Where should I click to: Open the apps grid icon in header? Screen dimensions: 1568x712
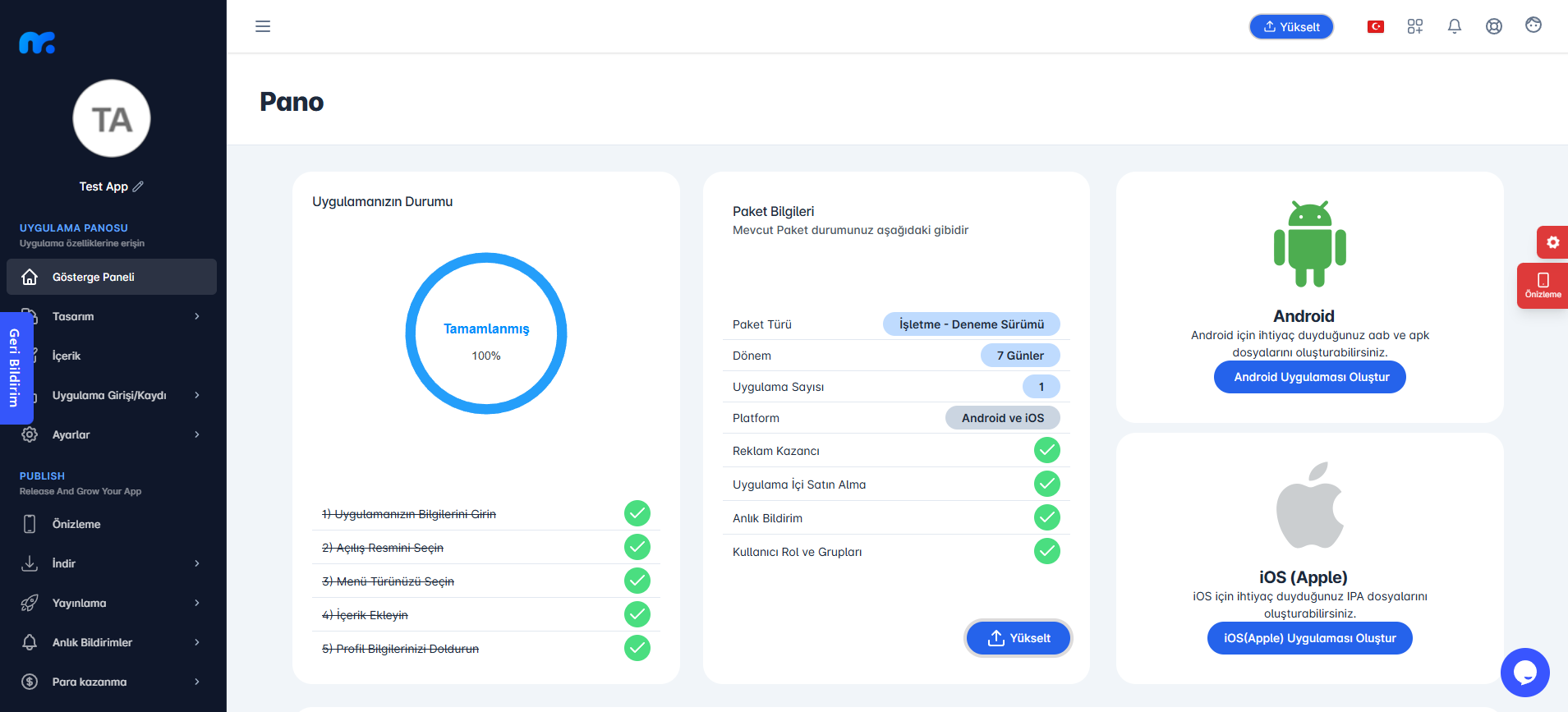[x=1414, y=26]
